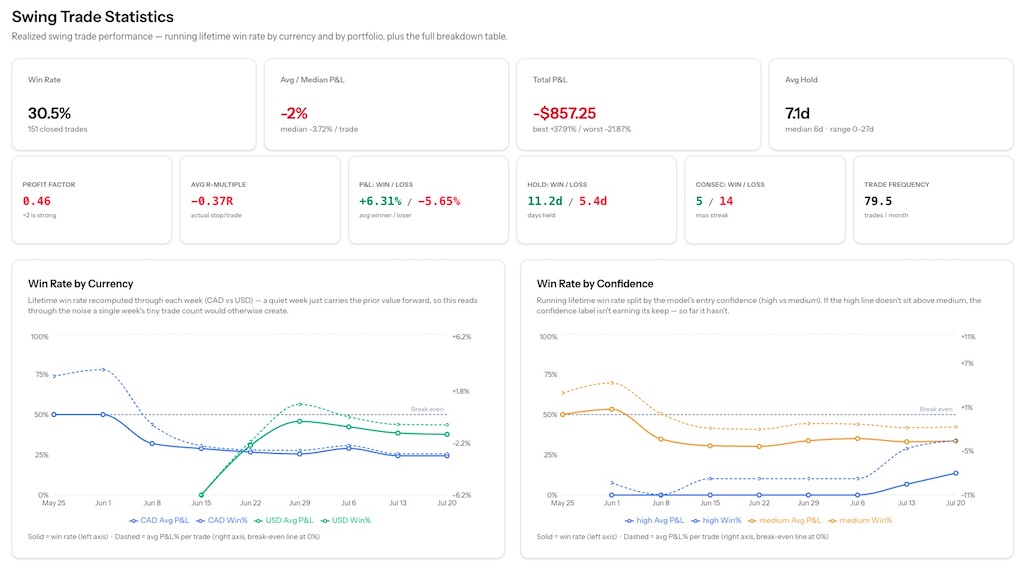The image size is (1024, 569).
Task: Click the 30.5% win rate value
Action: [x=49, y=113]
